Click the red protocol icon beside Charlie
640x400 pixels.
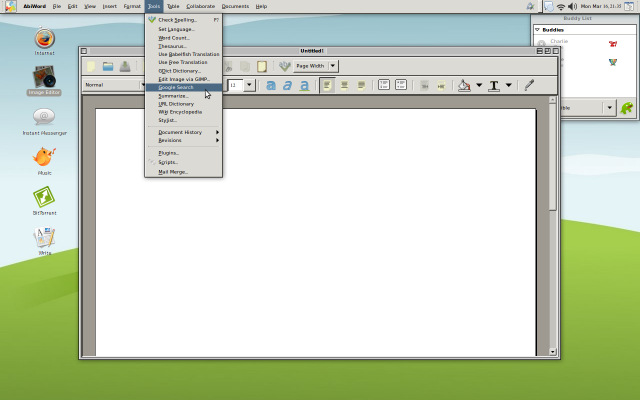pyautogui.click(x=613, y=44)
